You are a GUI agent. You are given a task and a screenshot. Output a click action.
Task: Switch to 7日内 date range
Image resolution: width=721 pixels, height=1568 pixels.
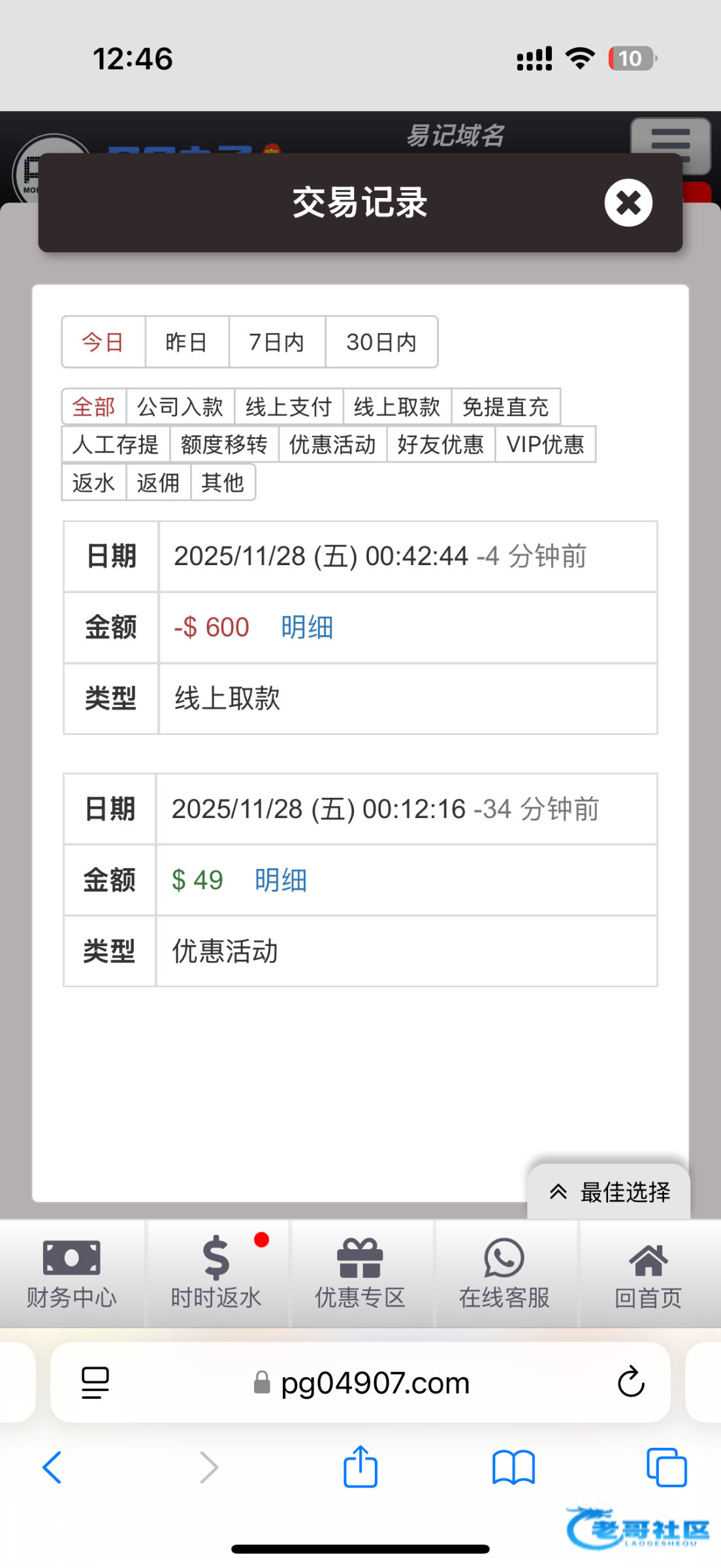277,342
